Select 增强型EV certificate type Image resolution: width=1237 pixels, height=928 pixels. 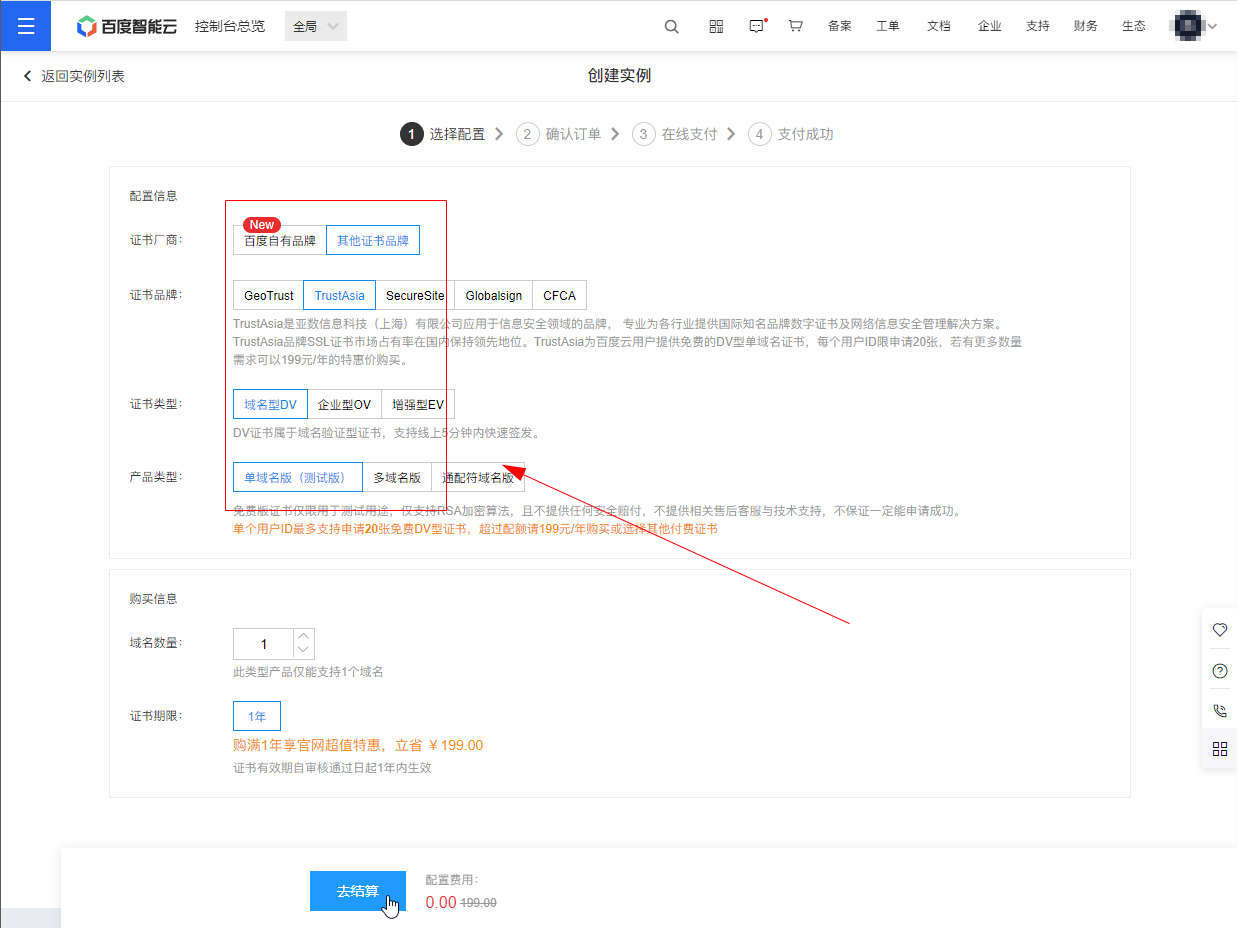click(418, 405)
